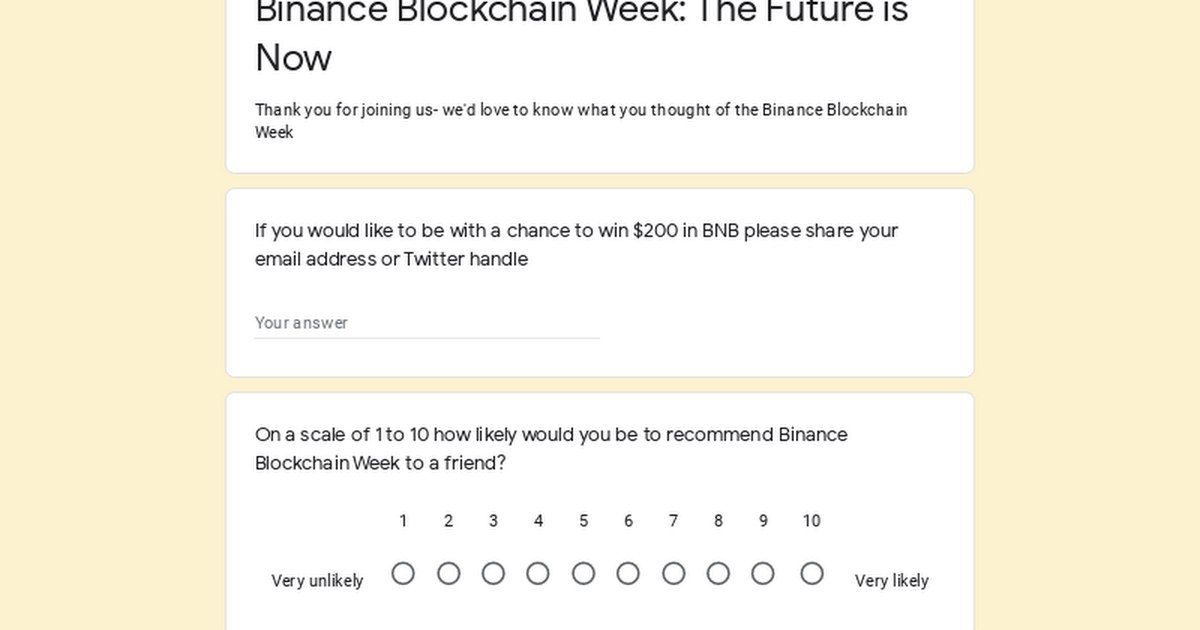Image resolution: width=1200 pixels, height=630 pixels.
Task: Click the "Your answer" text field
Action: tap(427, 323)
